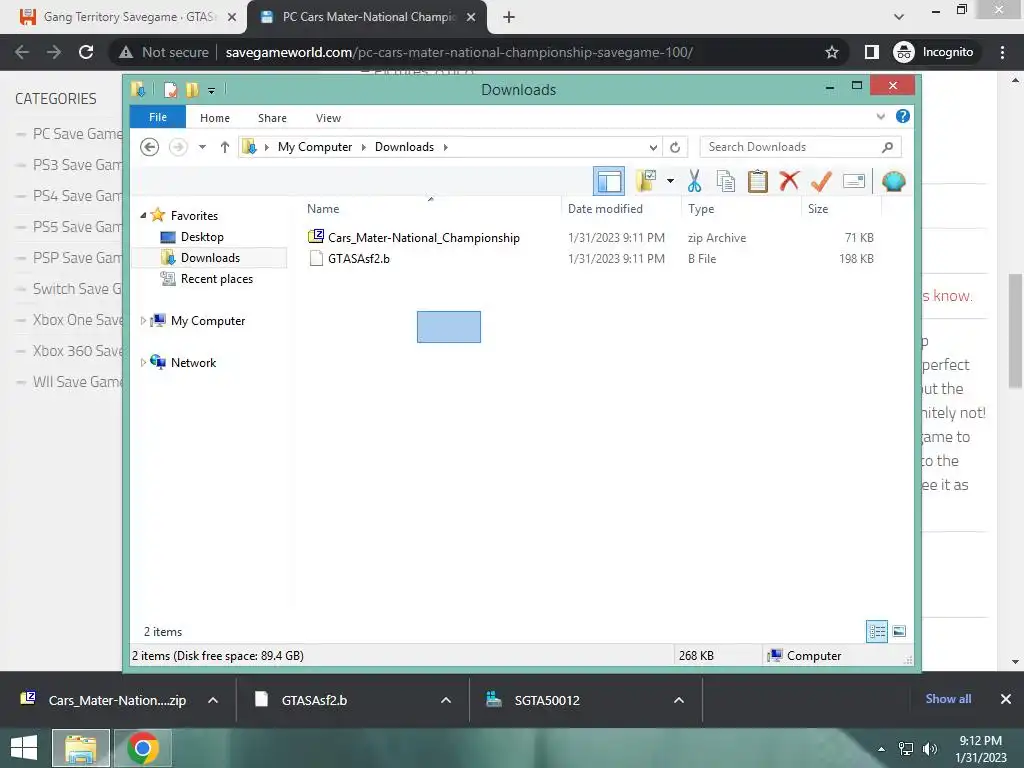Switch to the View ribbon tab

[x=328, y=118]
